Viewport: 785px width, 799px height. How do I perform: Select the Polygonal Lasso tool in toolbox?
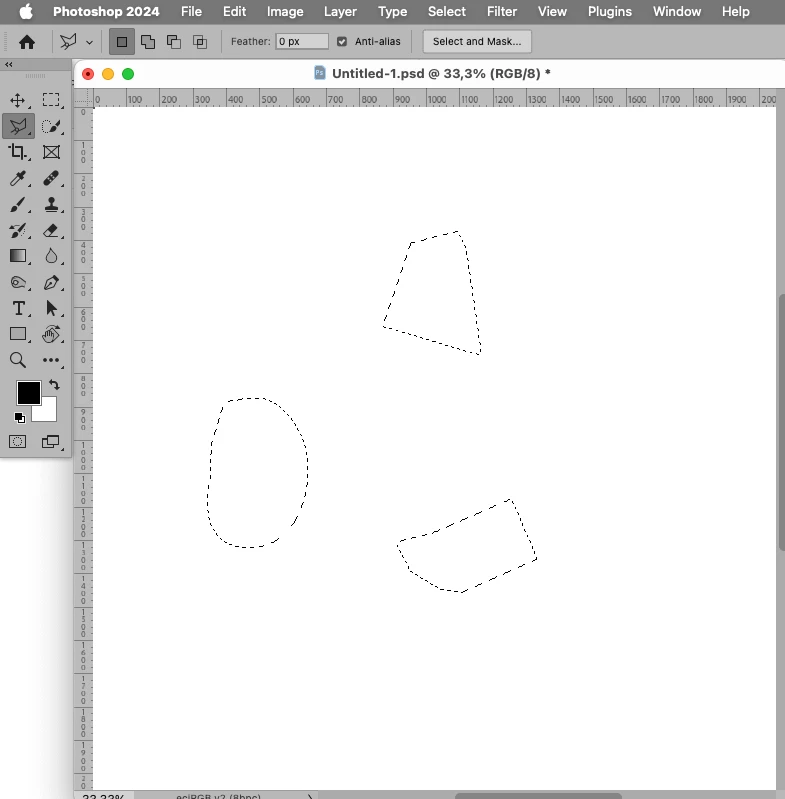18,126
